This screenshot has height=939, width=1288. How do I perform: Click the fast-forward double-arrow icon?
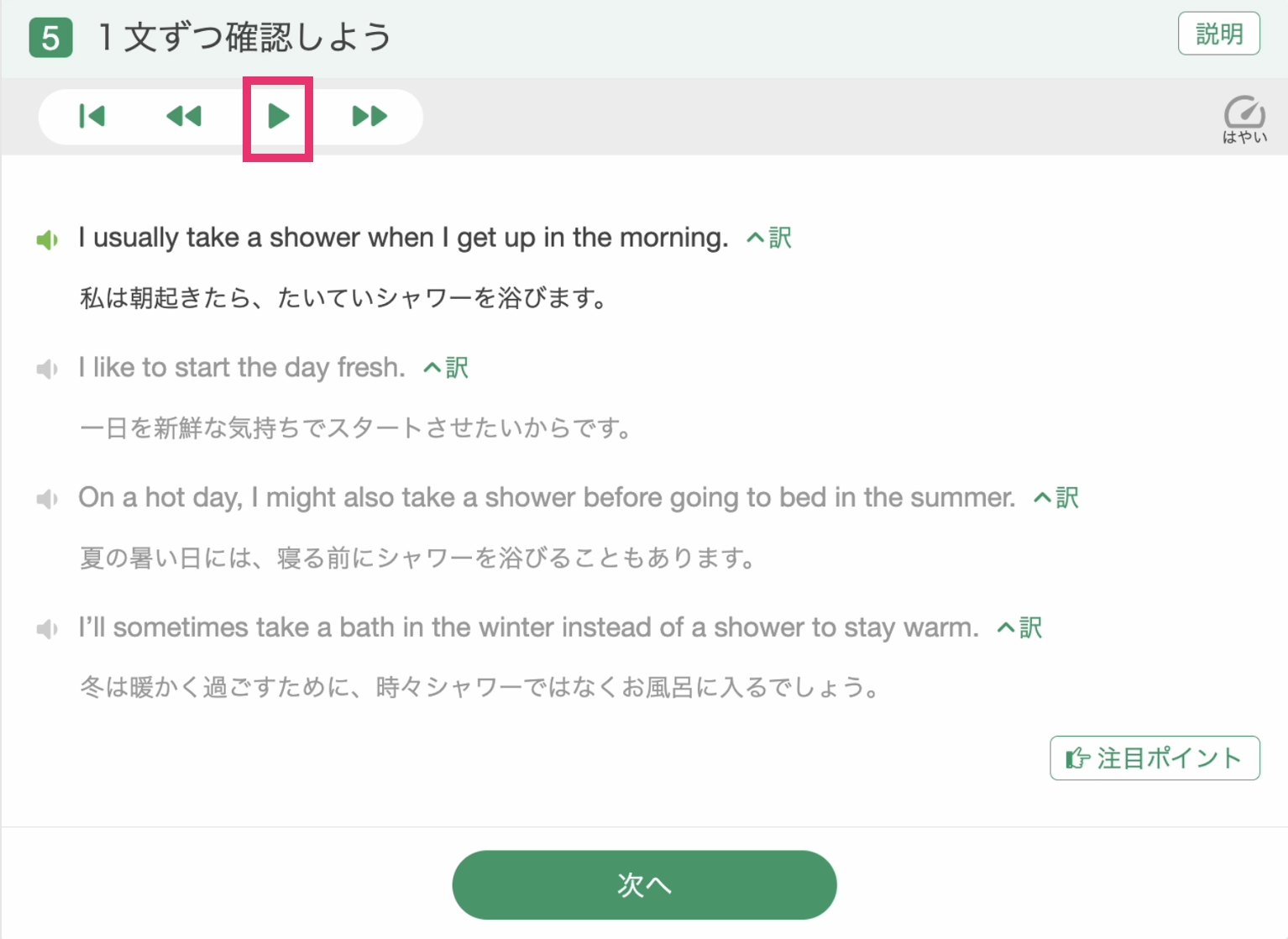pyautogui.click(x=370, y=116)
